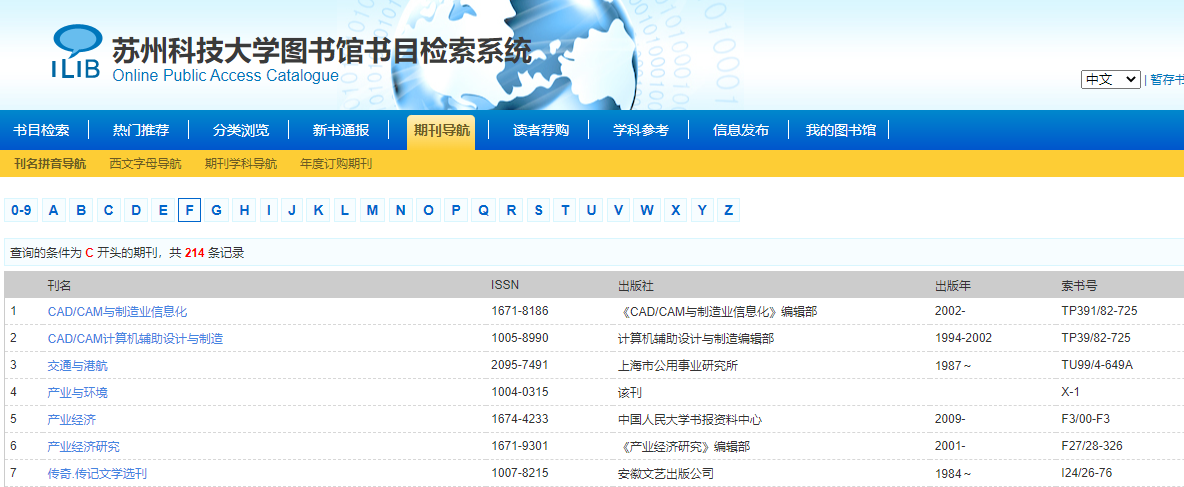Choose 西文字母导航 in the sub-menu
This screenshot has height=487, width=1184.
click(145, 163)
